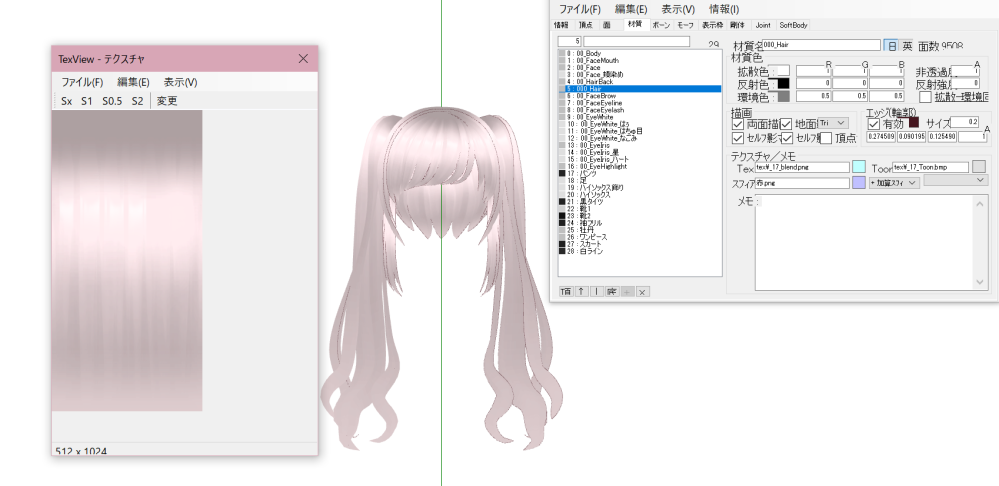Image resolution: width=999 pixels, height=486 pixels.
Task: Click the + add material button
Action: pos(627,292)
